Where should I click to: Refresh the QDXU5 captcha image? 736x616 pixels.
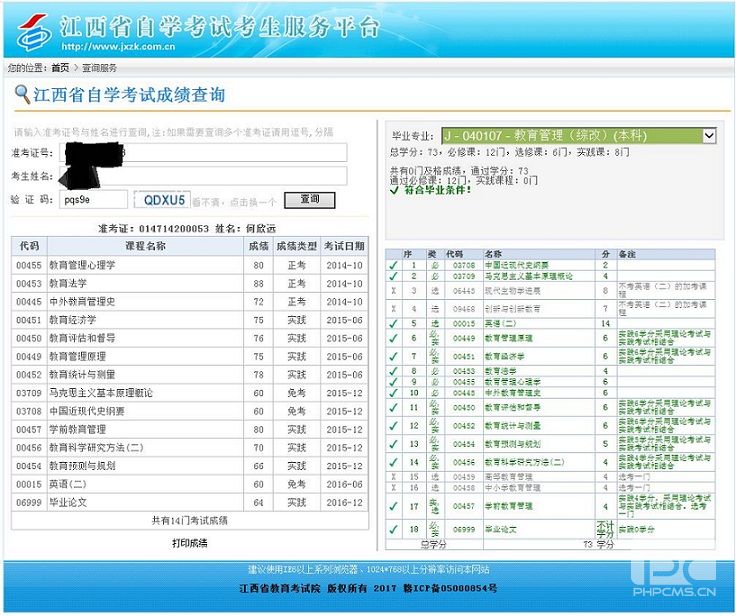[162, 200]
